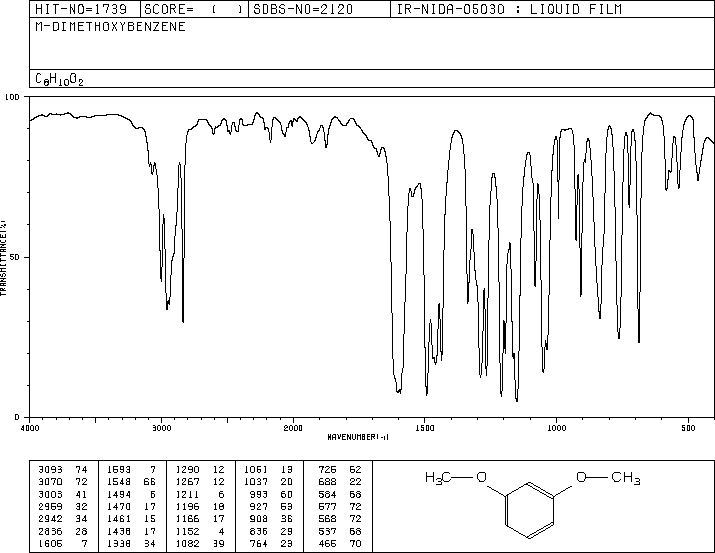Click the 0 tick on transmittance axis
Screen dimensions: 715x553
(x=17, y=417)
